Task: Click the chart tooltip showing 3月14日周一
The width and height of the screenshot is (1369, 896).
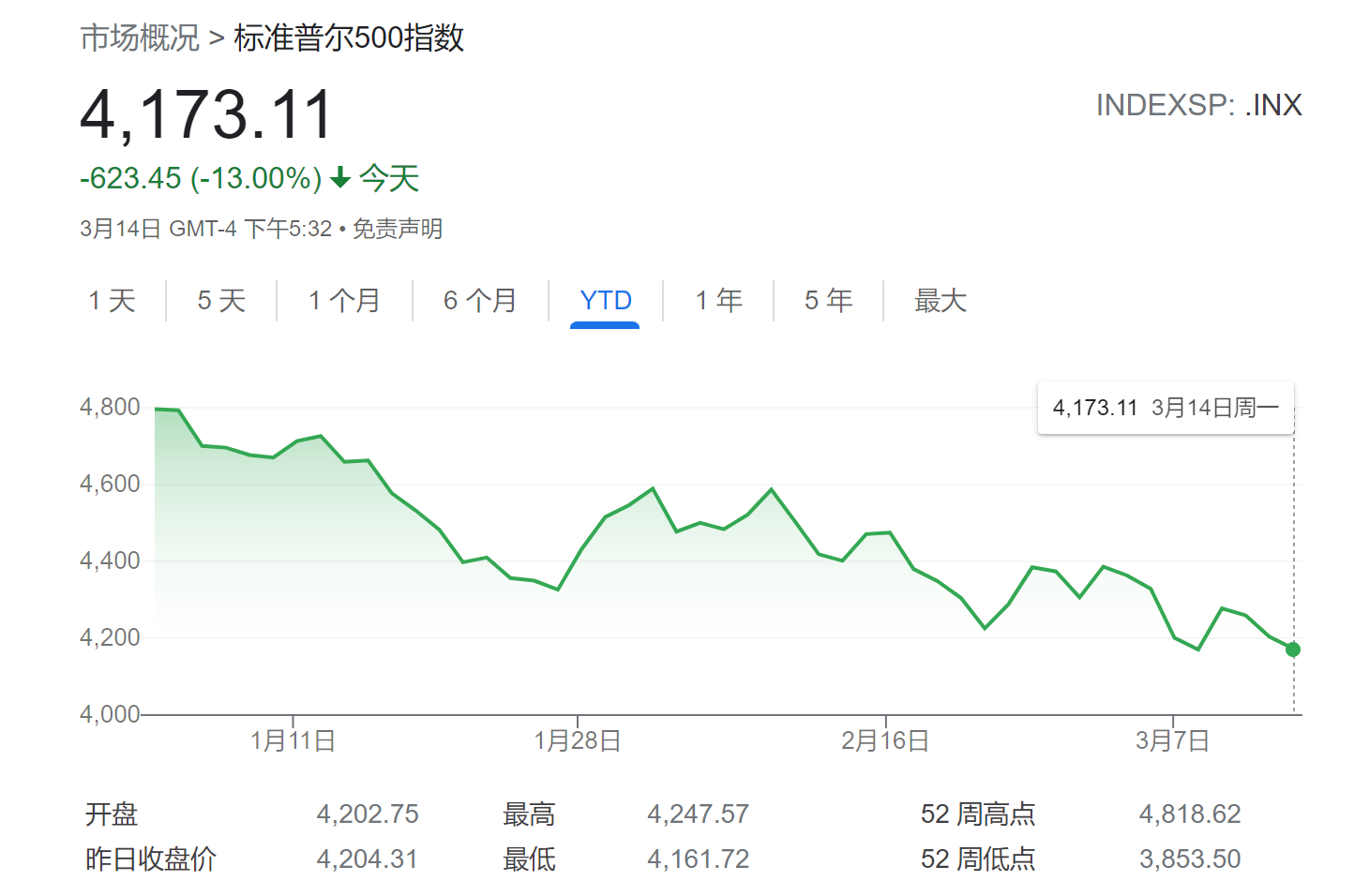Action: [1166, 408]
